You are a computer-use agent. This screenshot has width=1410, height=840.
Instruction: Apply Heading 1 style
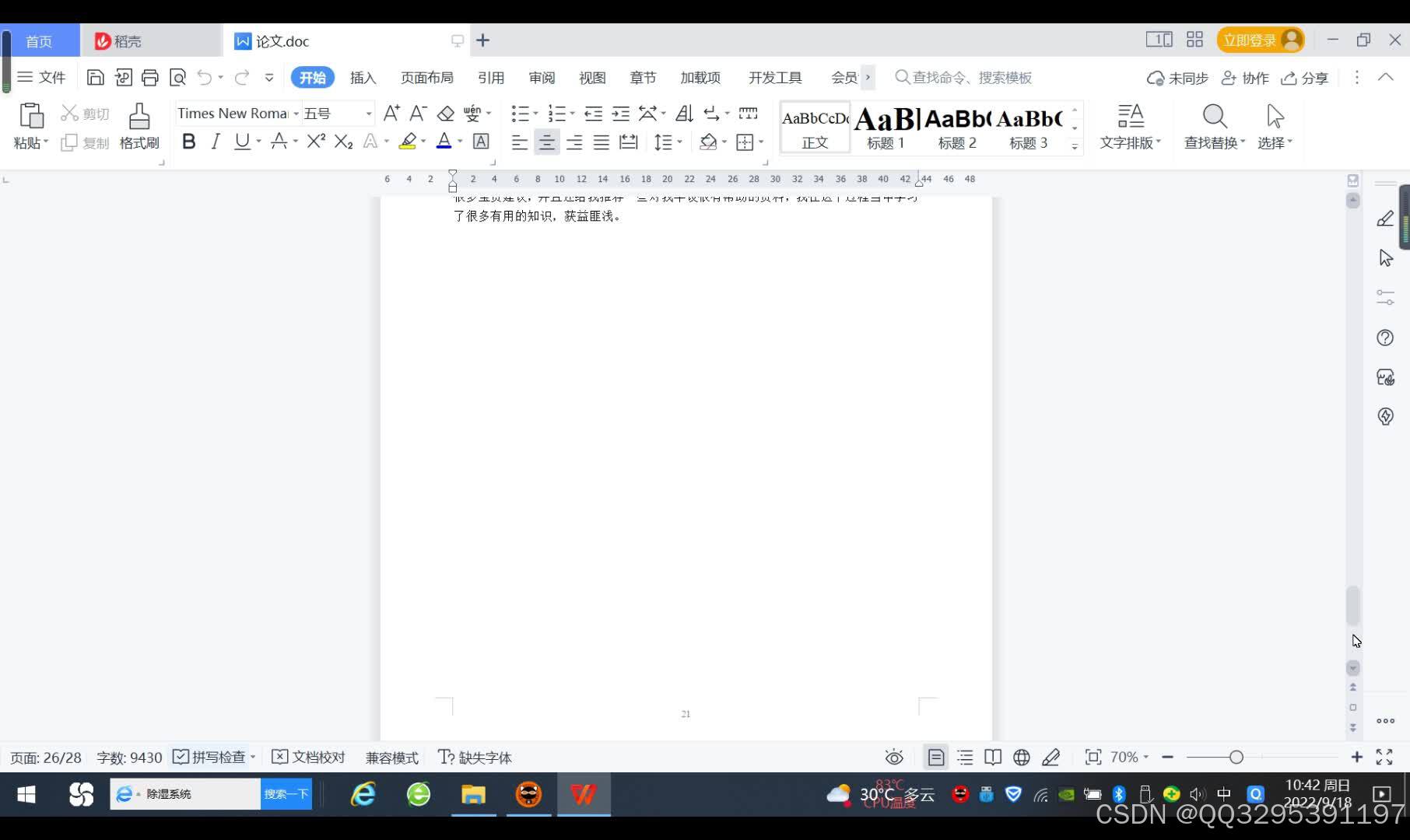point(886,128)
